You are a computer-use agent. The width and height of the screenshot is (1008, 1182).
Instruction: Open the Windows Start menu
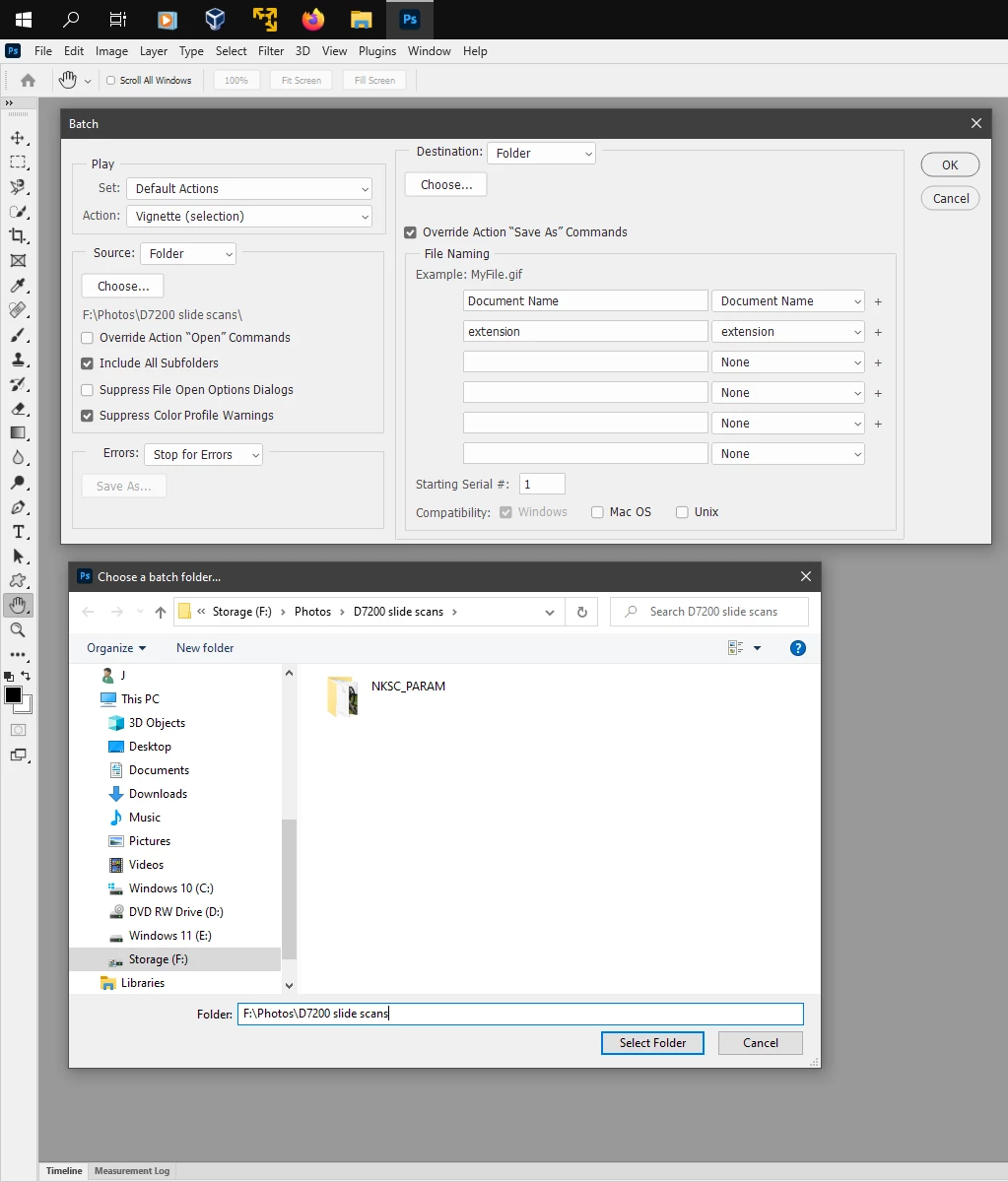click(23, 19)
